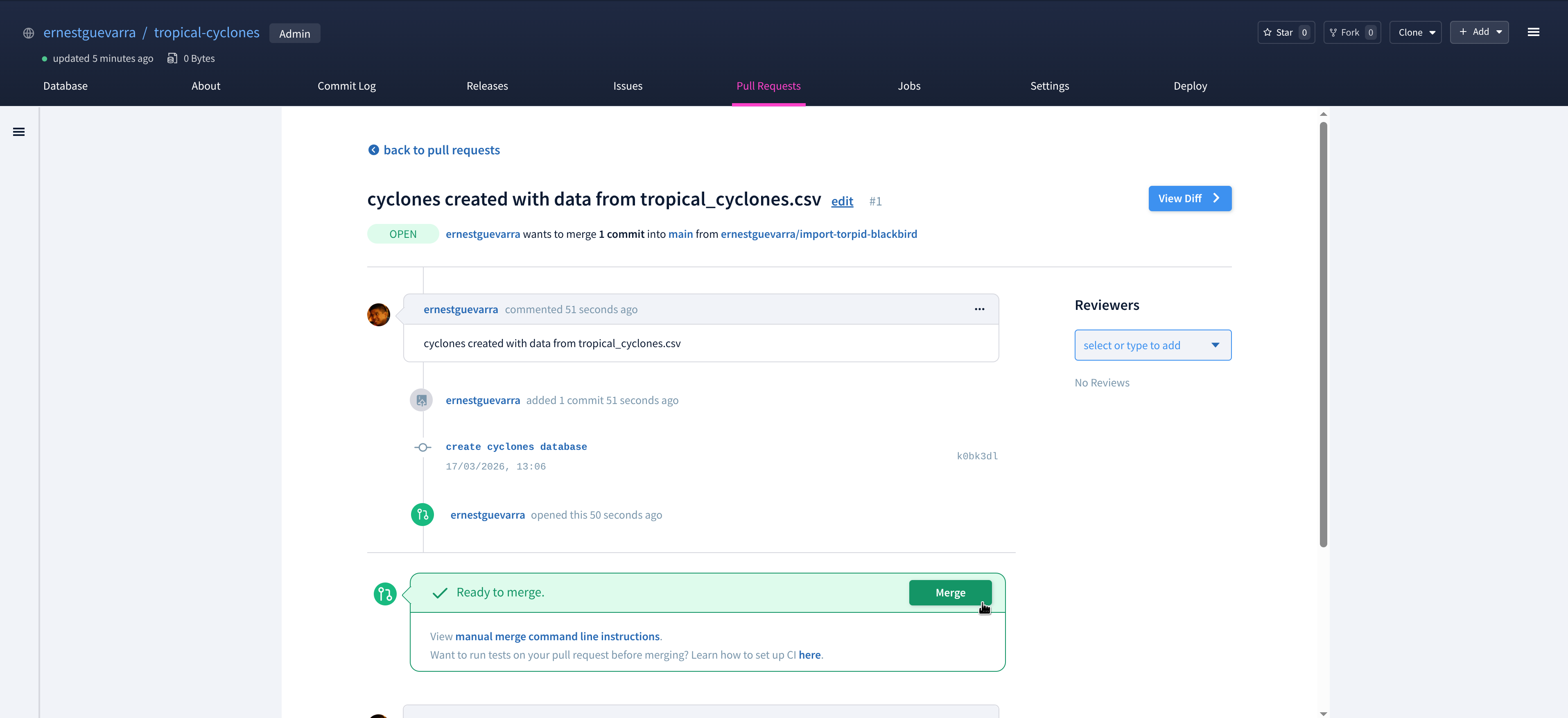Open the Reviewers select dropdown
Viewport: 1568px width, 718px height.
(x=1152, y=345)
